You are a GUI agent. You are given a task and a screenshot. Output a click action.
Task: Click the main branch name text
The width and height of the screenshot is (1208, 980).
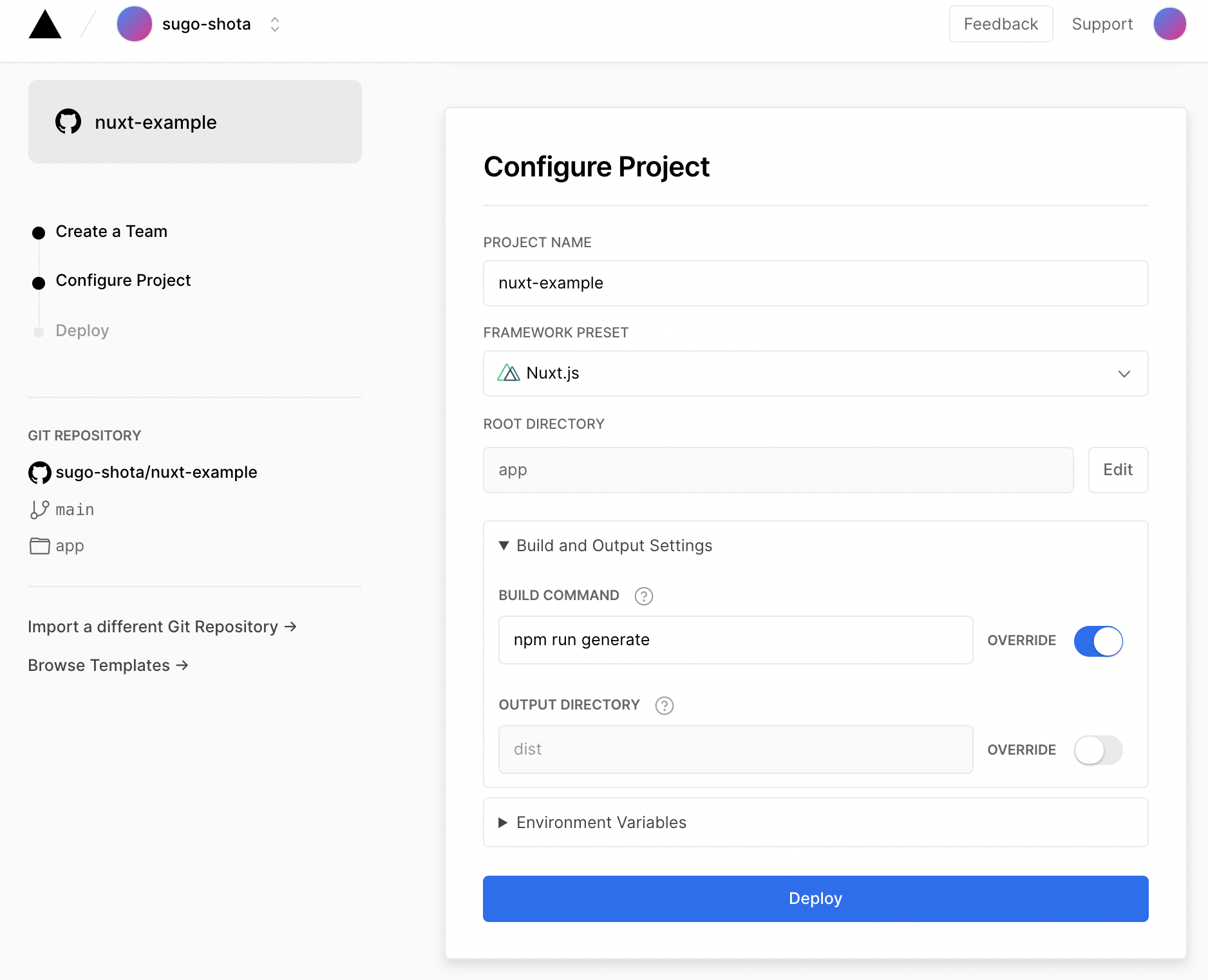pyautogui.click(x=75, y=510)
